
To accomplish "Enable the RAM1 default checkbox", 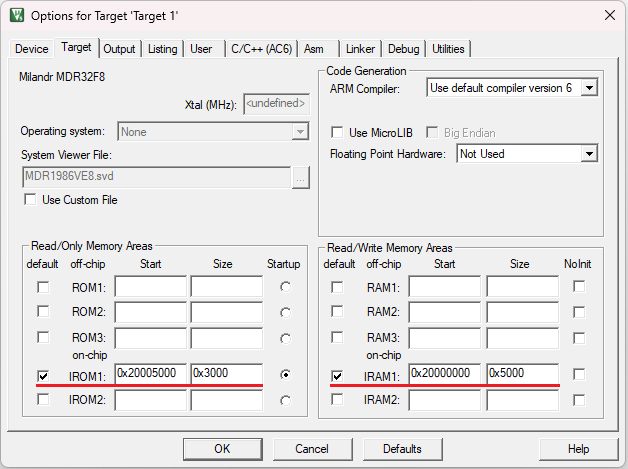I will (x=337, y=287).
